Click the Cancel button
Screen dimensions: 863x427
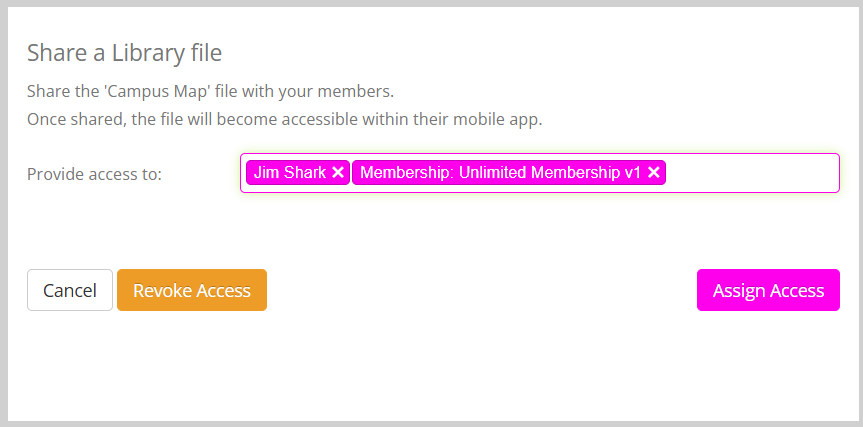70,290
